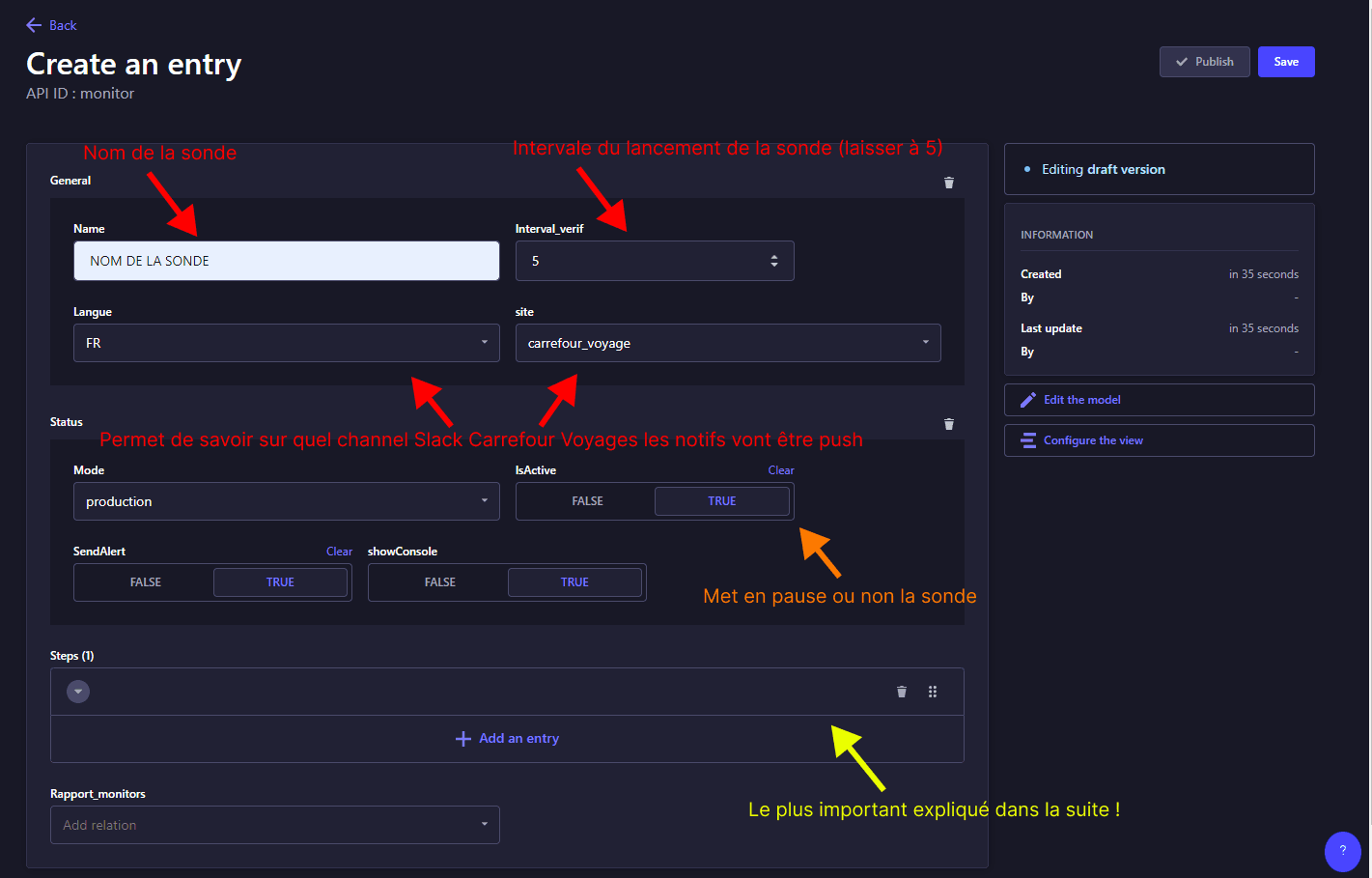Screen dimensions: 1372x878
Task: Click Add an entry under Steps
Action: tap(507, 739)
